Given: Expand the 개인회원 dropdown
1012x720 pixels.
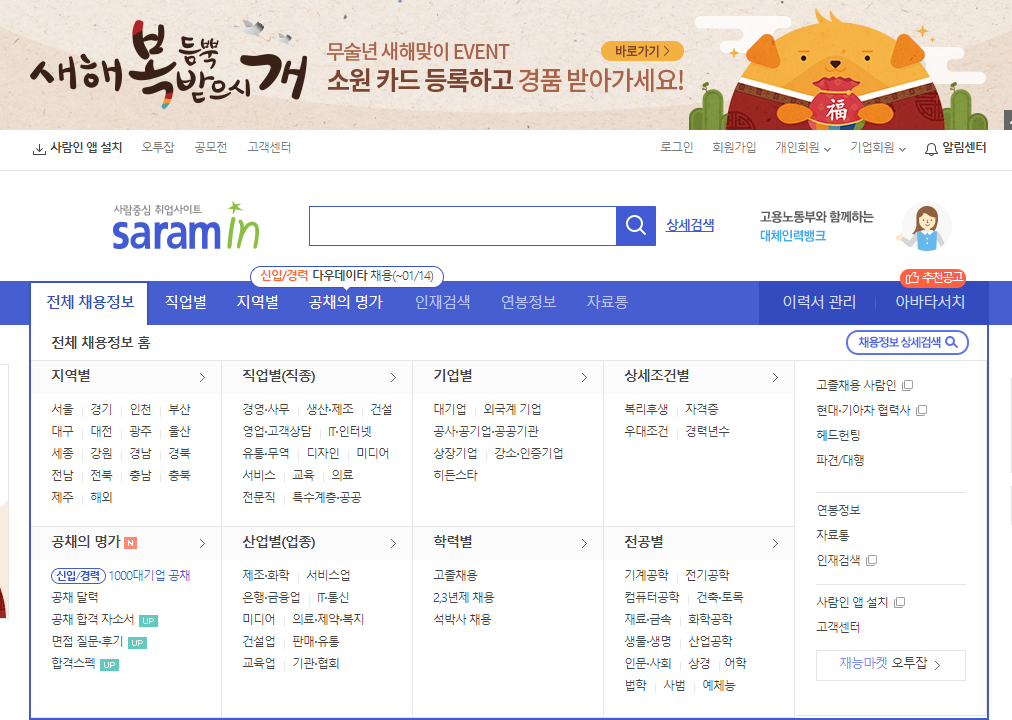Looking at the screenshot, I should [802, 148].
